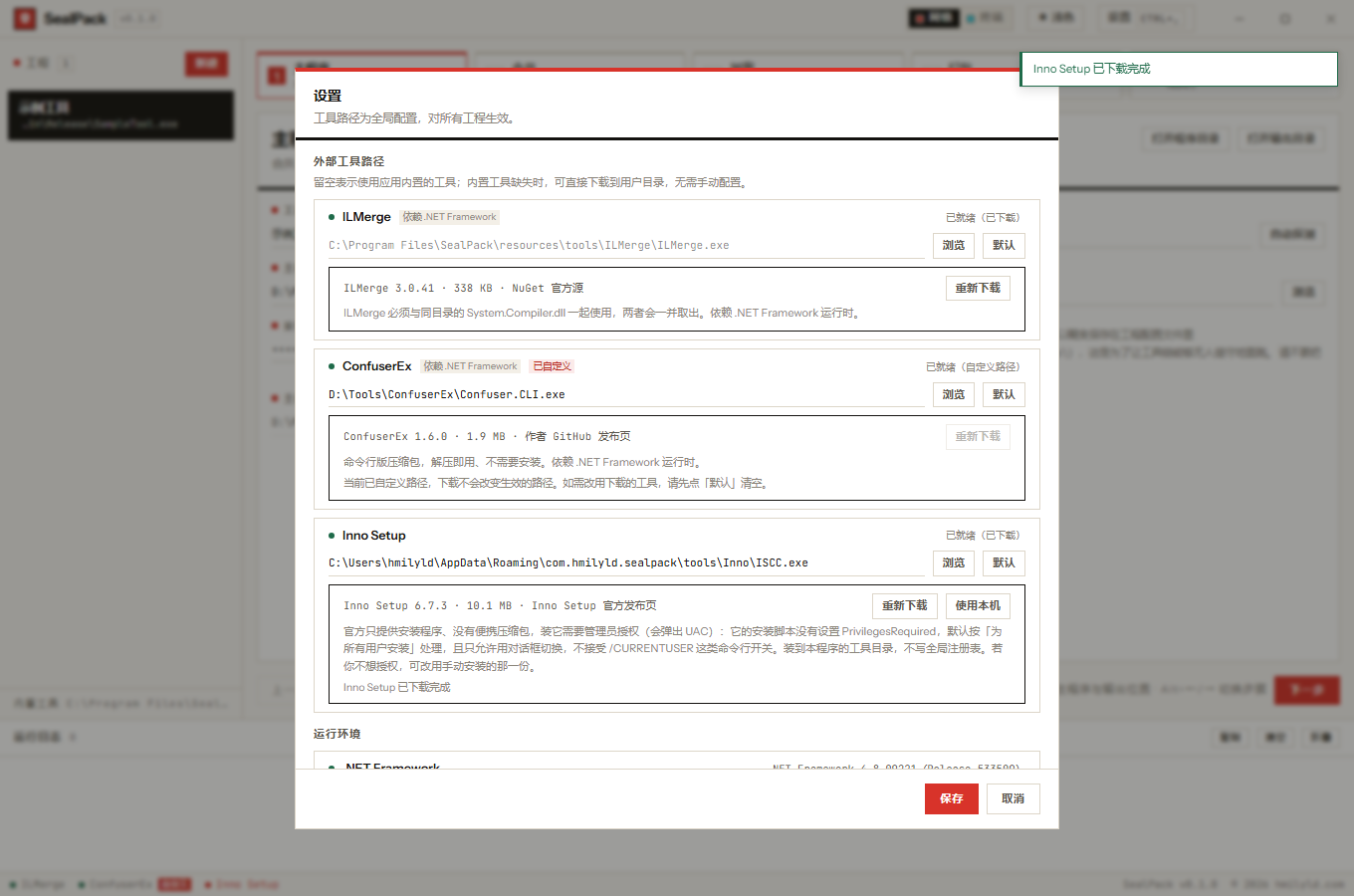
Task: Browse for the ConfuserEx executable with 浏览
Action: [954, 395]
